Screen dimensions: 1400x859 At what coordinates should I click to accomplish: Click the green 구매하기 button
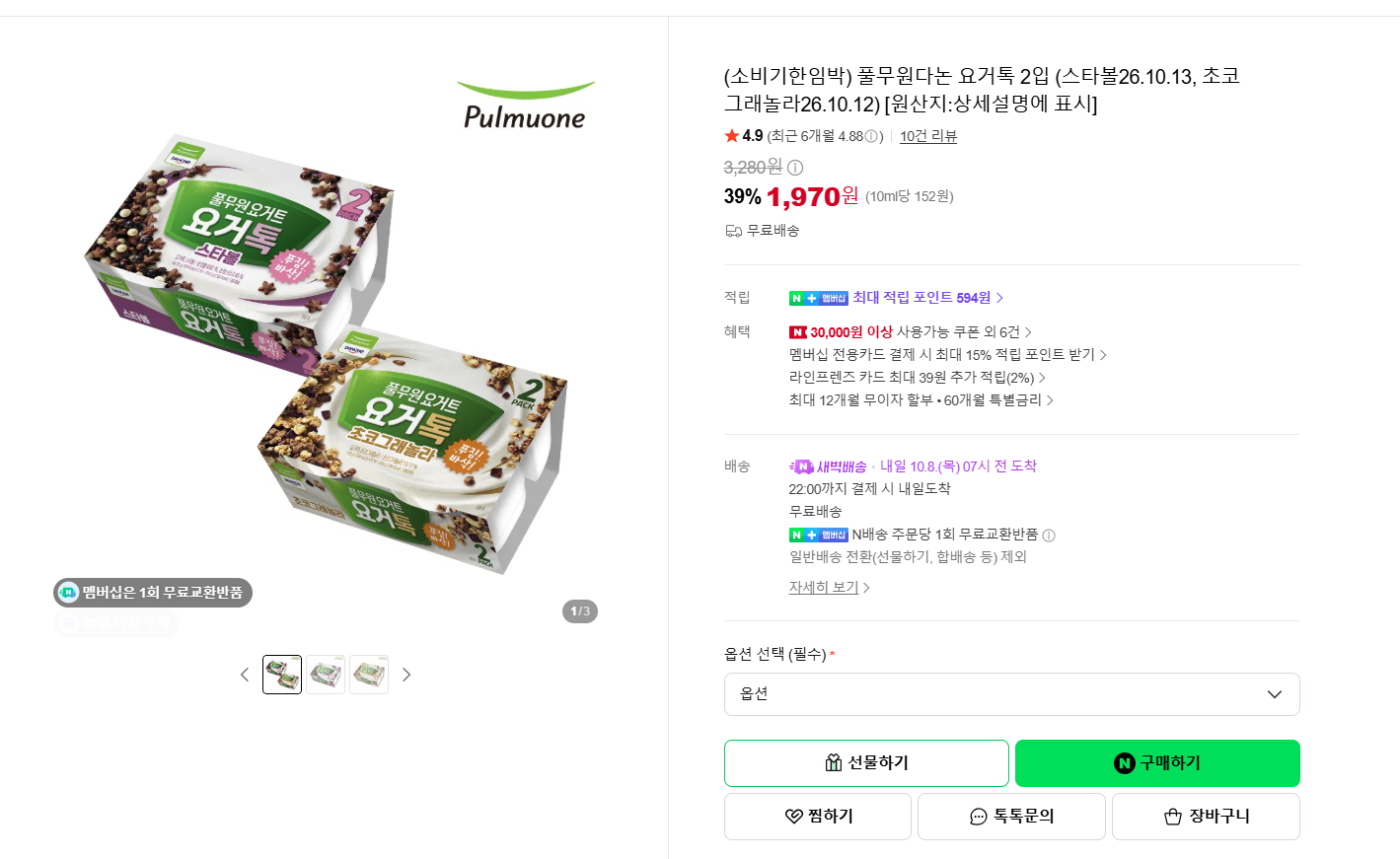coord(1157,763)
